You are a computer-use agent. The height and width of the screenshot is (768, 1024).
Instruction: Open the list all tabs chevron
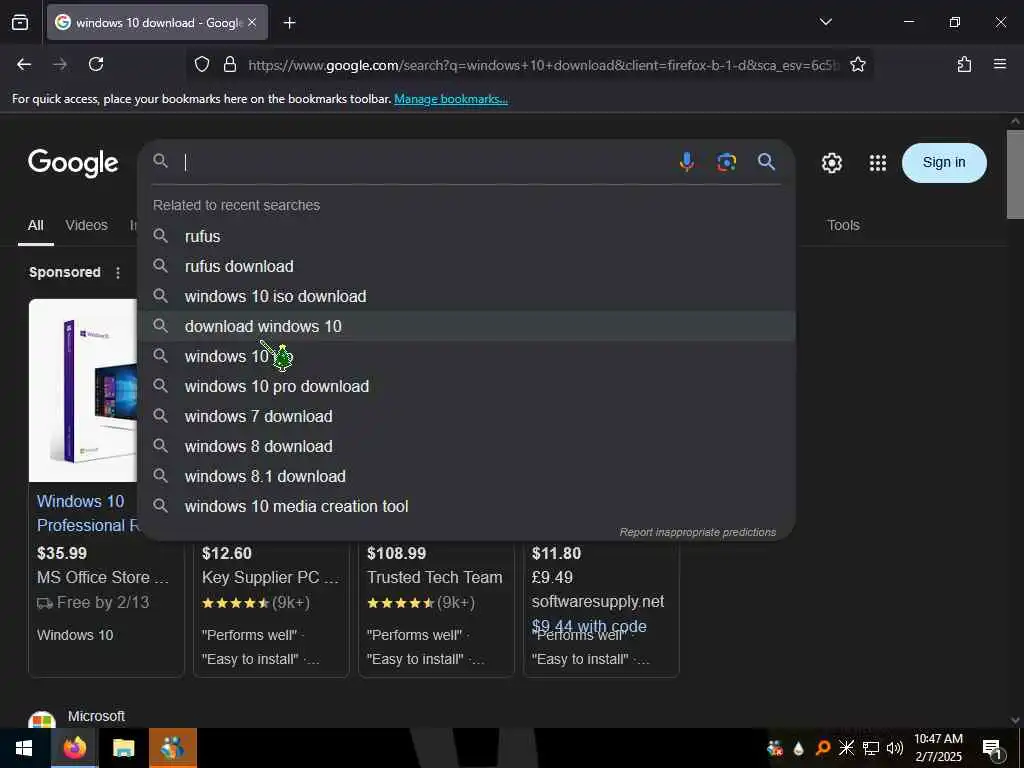(x=825, y=22)
